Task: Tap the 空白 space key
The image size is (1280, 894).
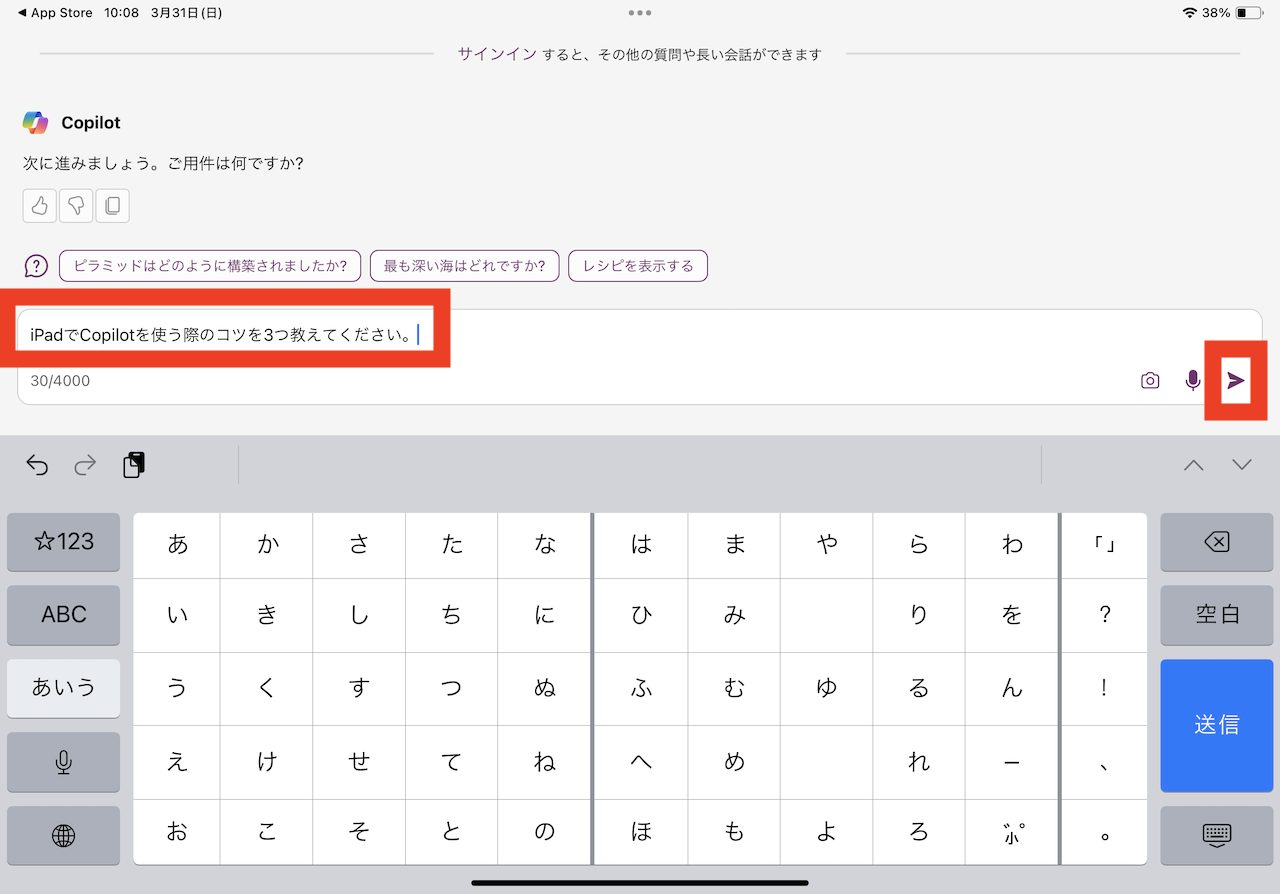Action: point(1217,615)
